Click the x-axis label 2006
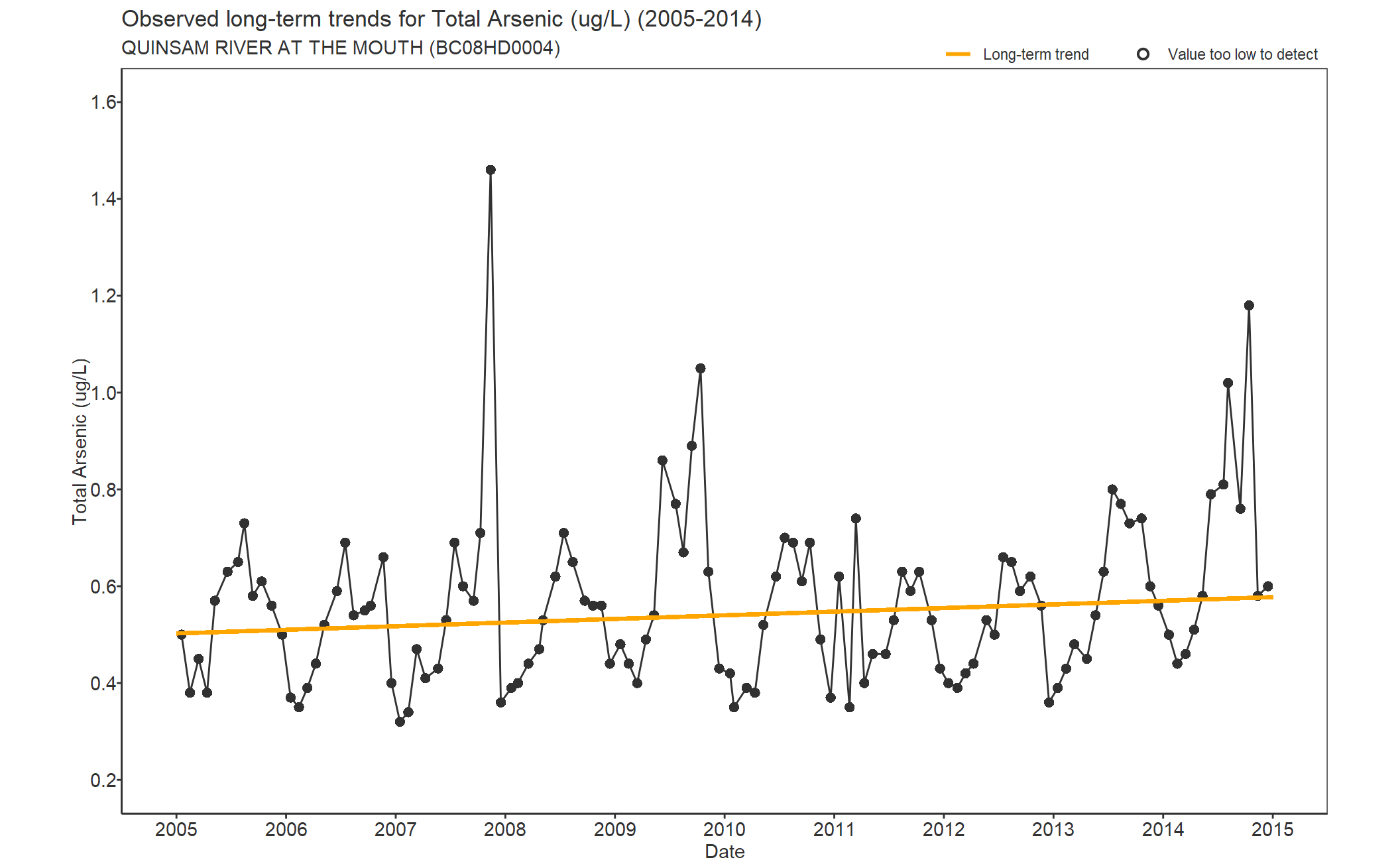 (x=286, y=830)
